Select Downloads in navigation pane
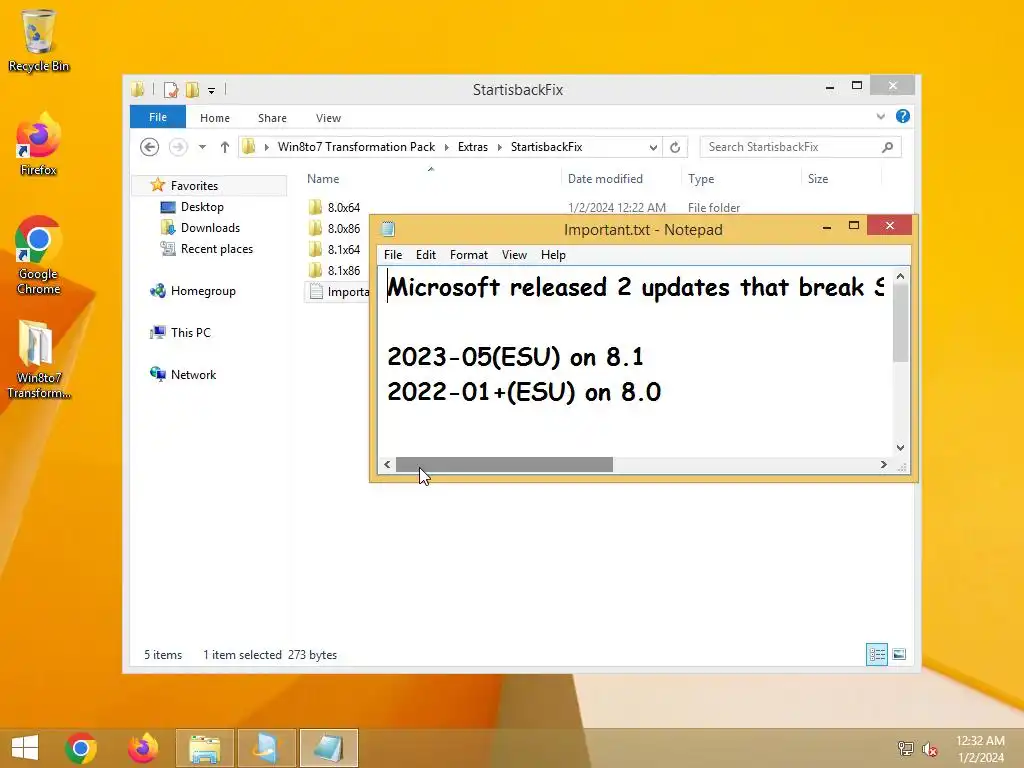Viewport: 1024px width, 768px height. (x=210, y=228)
